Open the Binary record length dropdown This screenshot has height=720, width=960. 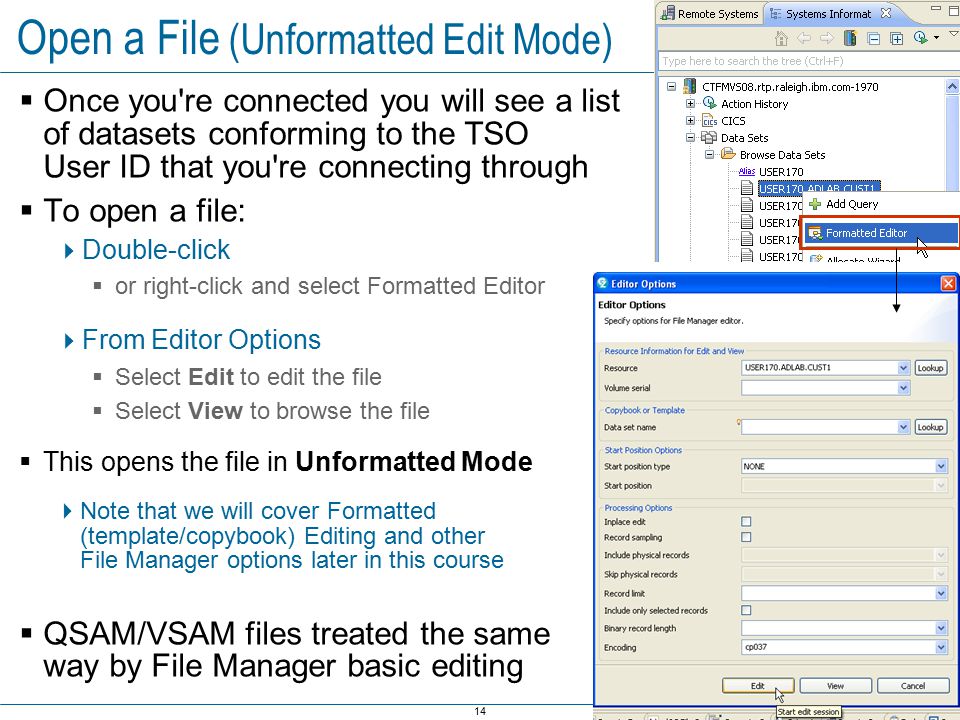(x=942, y=628)
